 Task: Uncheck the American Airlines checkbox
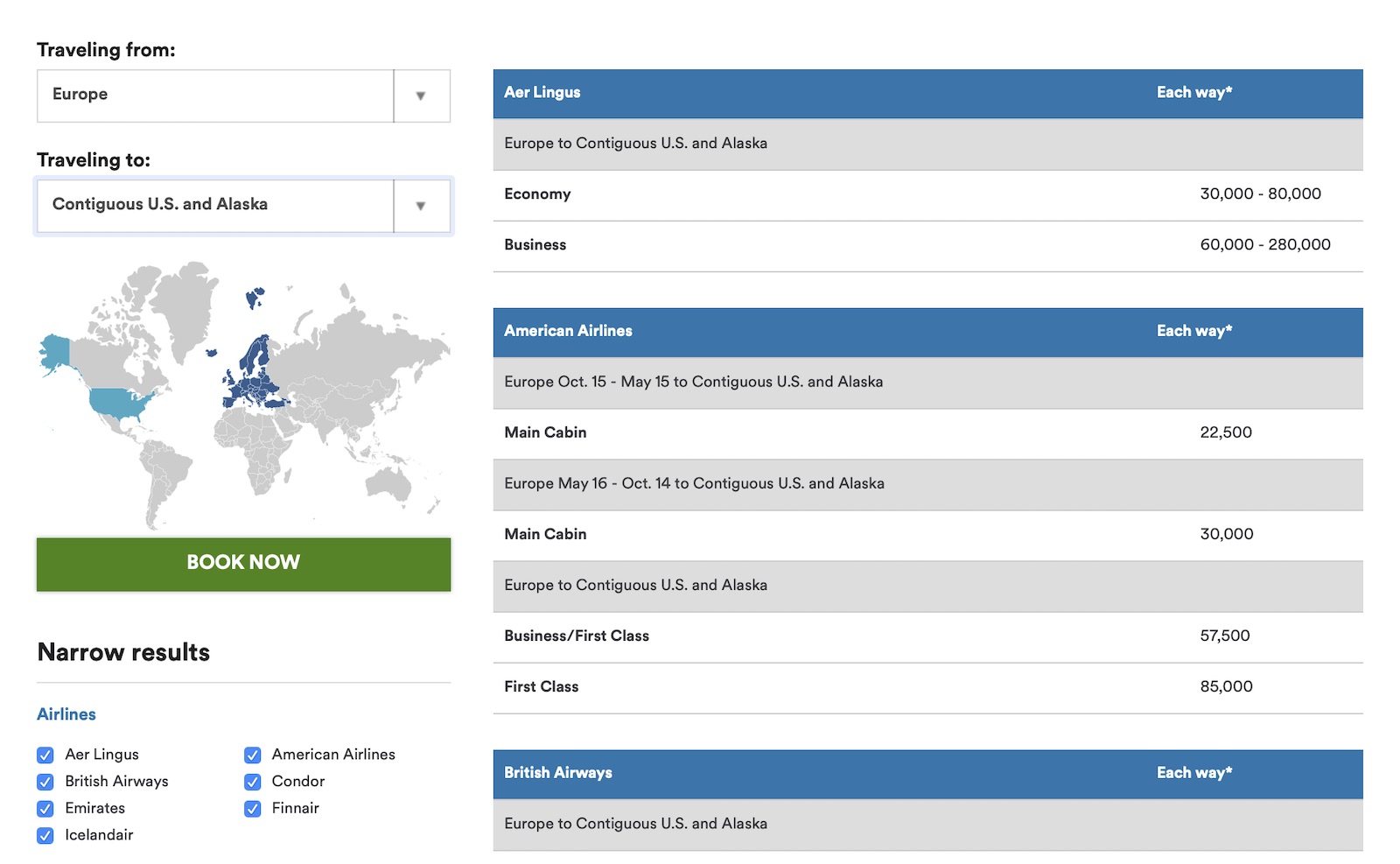click(252, 755)
